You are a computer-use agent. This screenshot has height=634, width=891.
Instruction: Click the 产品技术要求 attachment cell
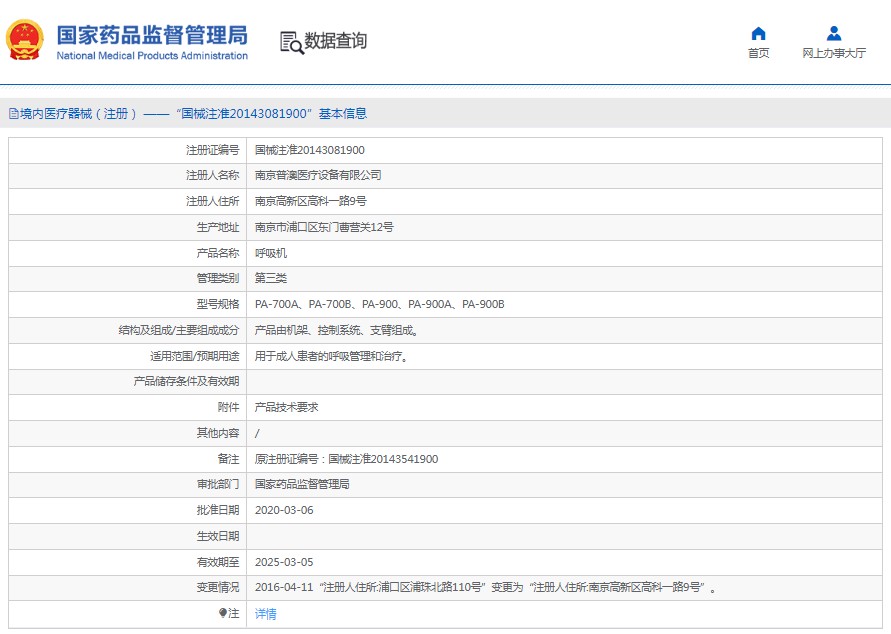[286, 407]
